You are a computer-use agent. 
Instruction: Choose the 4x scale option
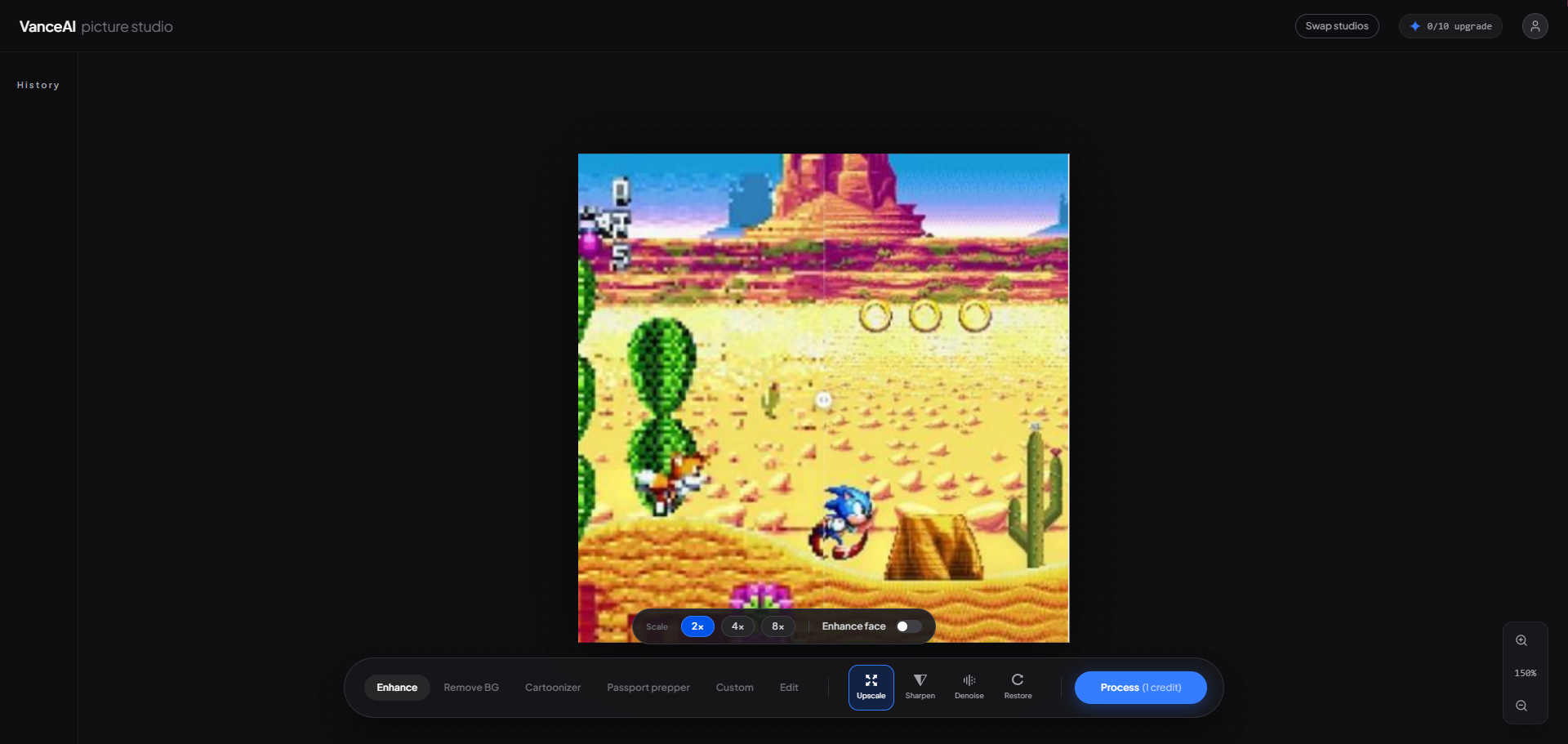pyautogui.click(x=737, y=626)
